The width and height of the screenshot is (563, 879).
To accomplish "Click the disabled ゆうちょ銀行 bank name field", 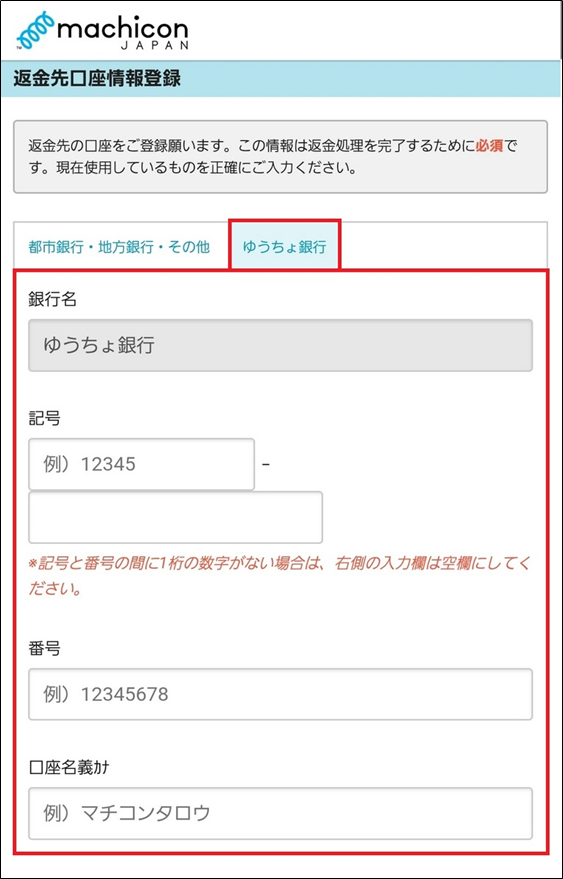I will (280, 345).
